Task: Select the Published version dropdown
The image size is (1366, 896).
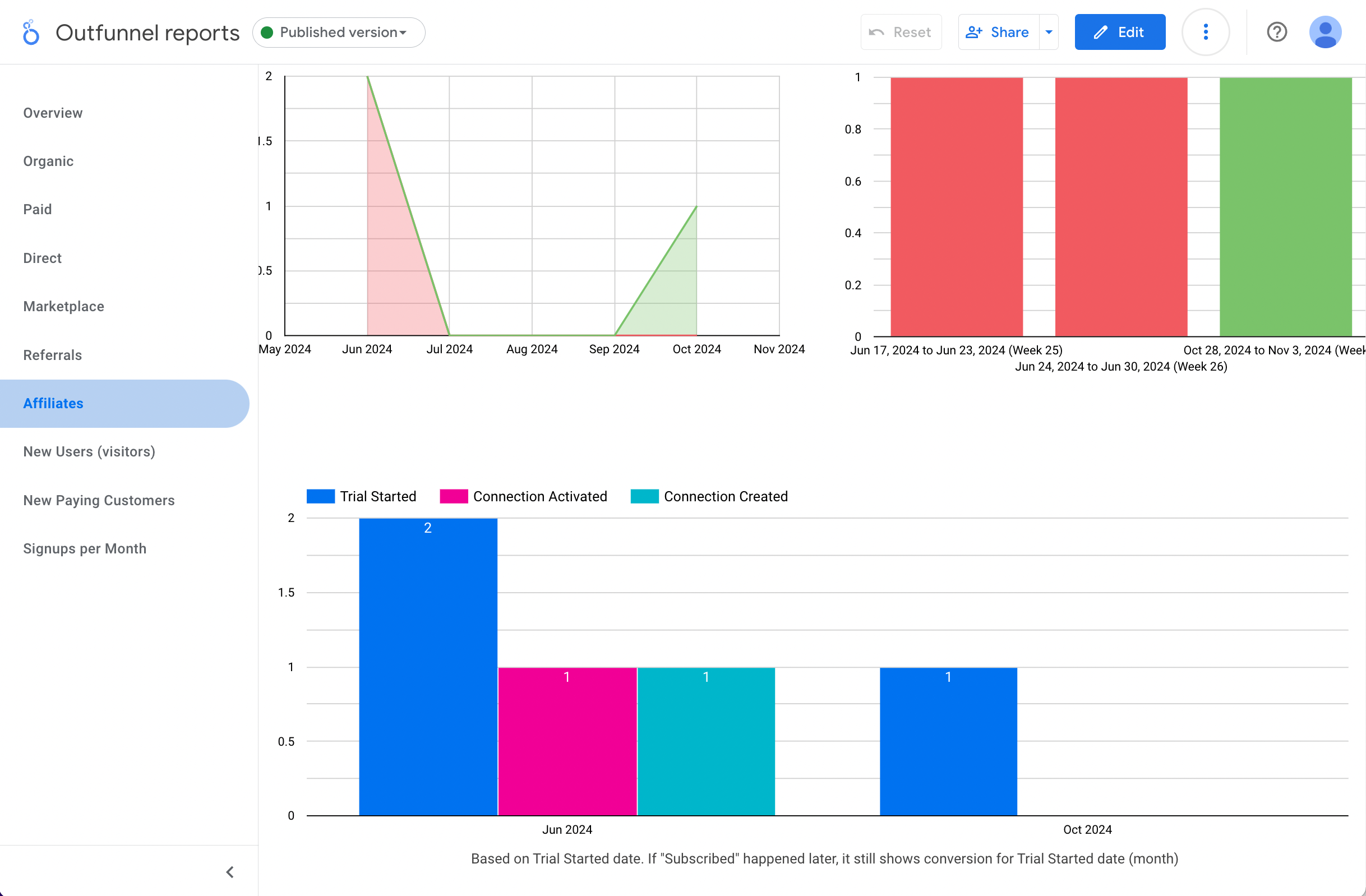Action: [337, 33]
